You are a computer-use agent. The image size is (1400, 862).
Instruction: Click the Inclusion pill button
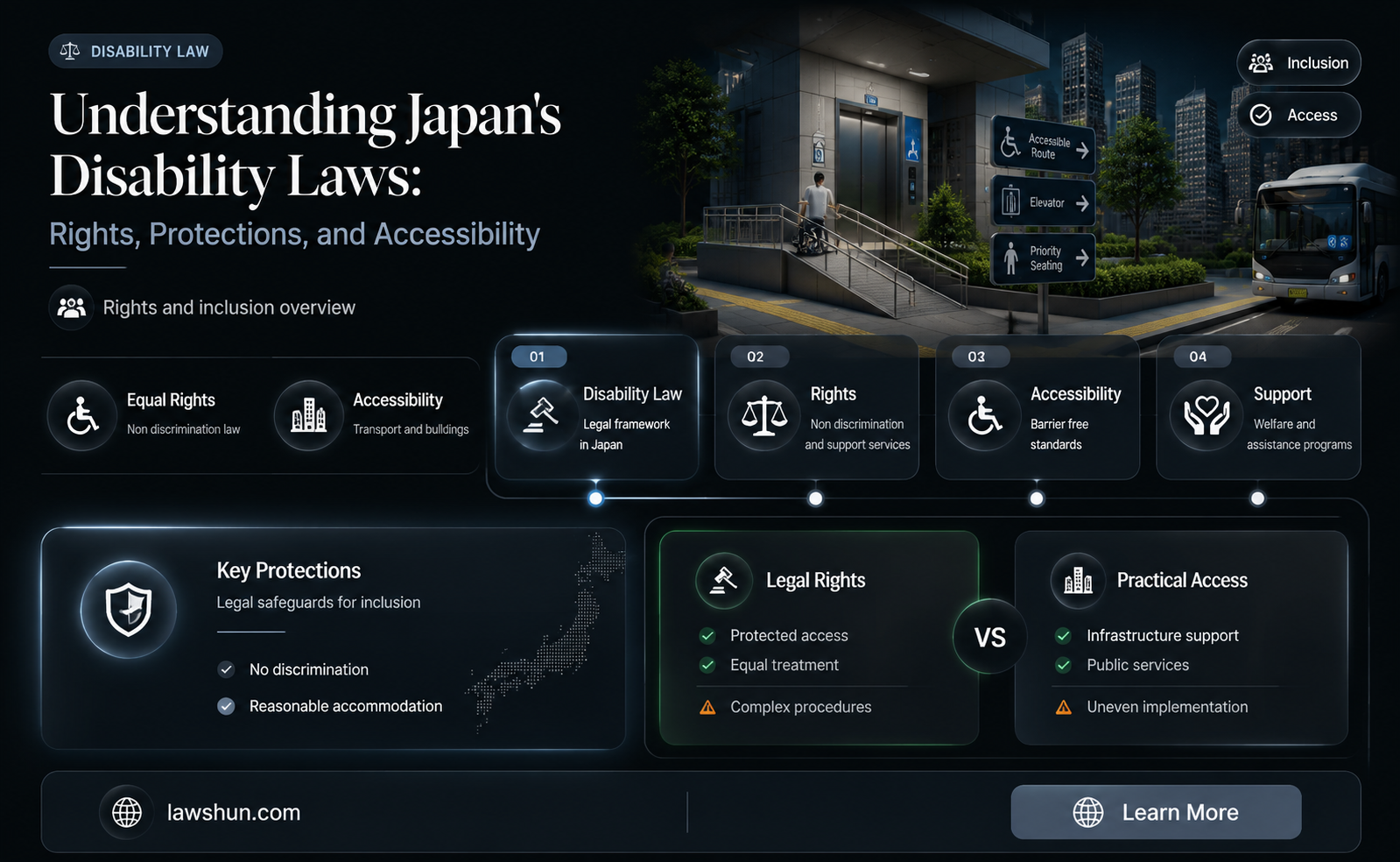[x=1298, y=63]
